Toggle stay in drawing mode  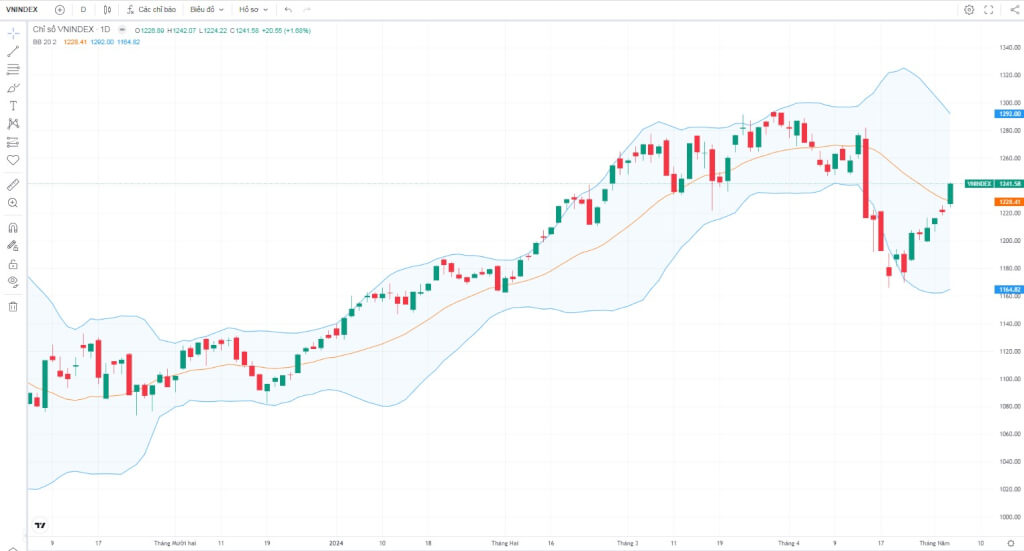13,246
